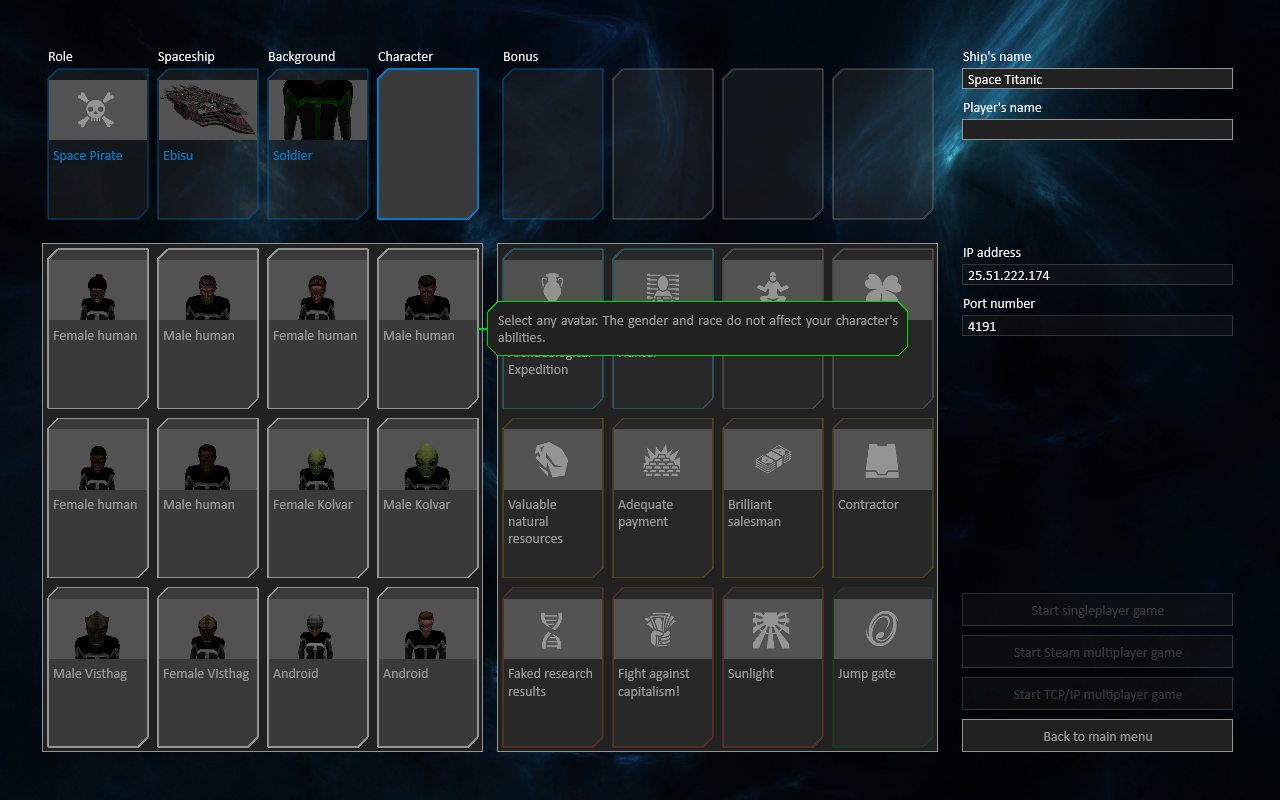Pick the Male Kolvar avatar
Screen dimensions: 1280x800
click(428, 497)
